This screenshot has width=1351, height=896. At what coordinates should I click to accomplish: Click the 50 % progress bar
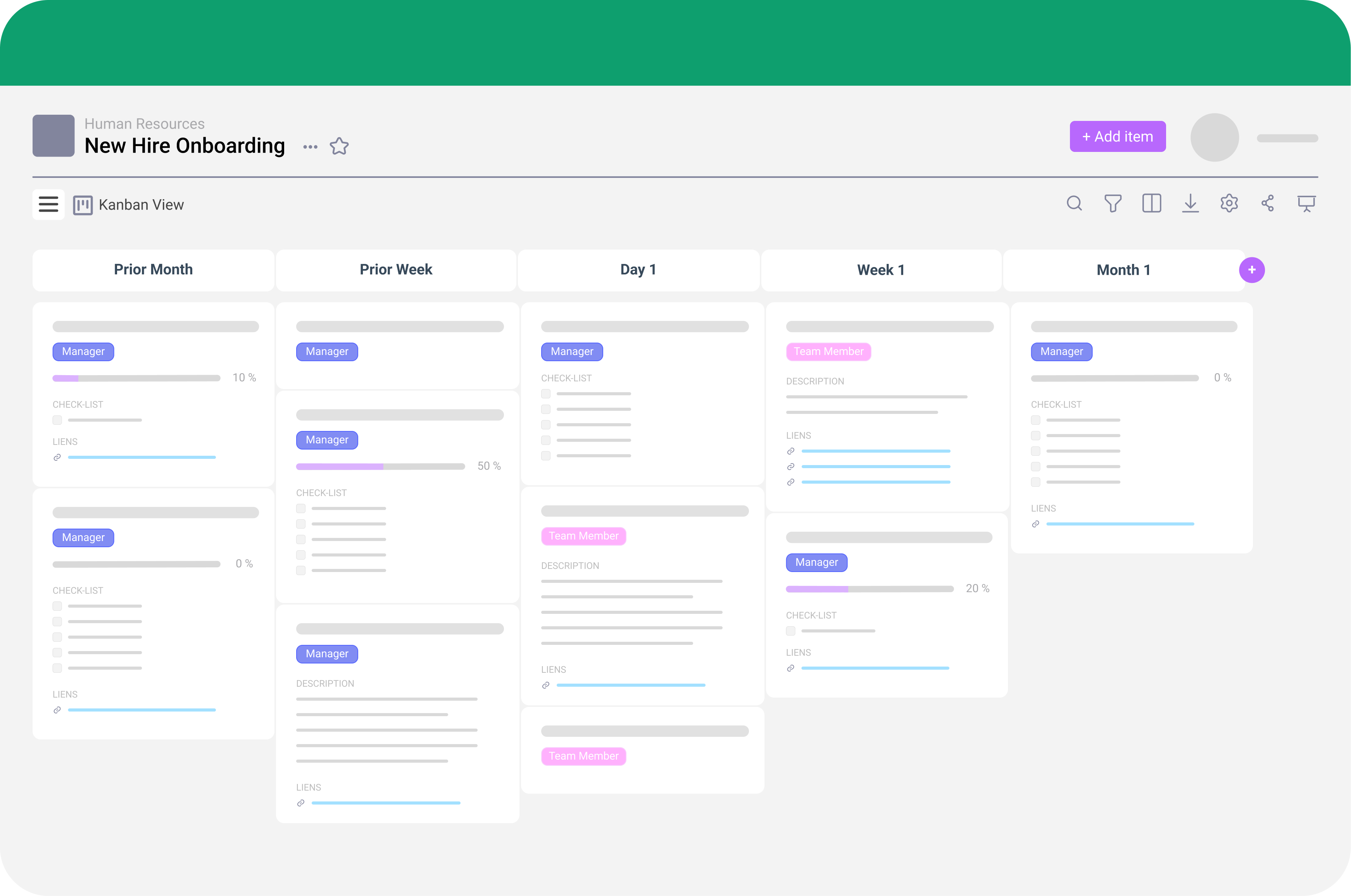coord(380,467)
